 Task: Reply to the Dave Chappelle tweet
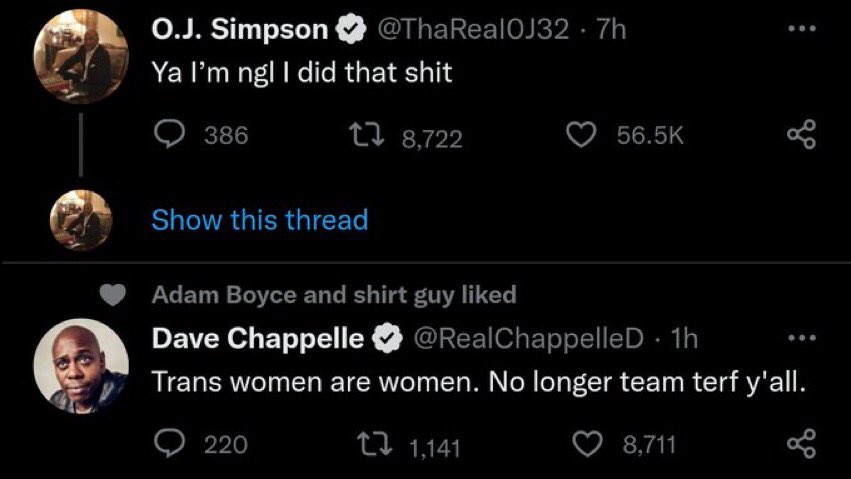[x=168, y=442]
